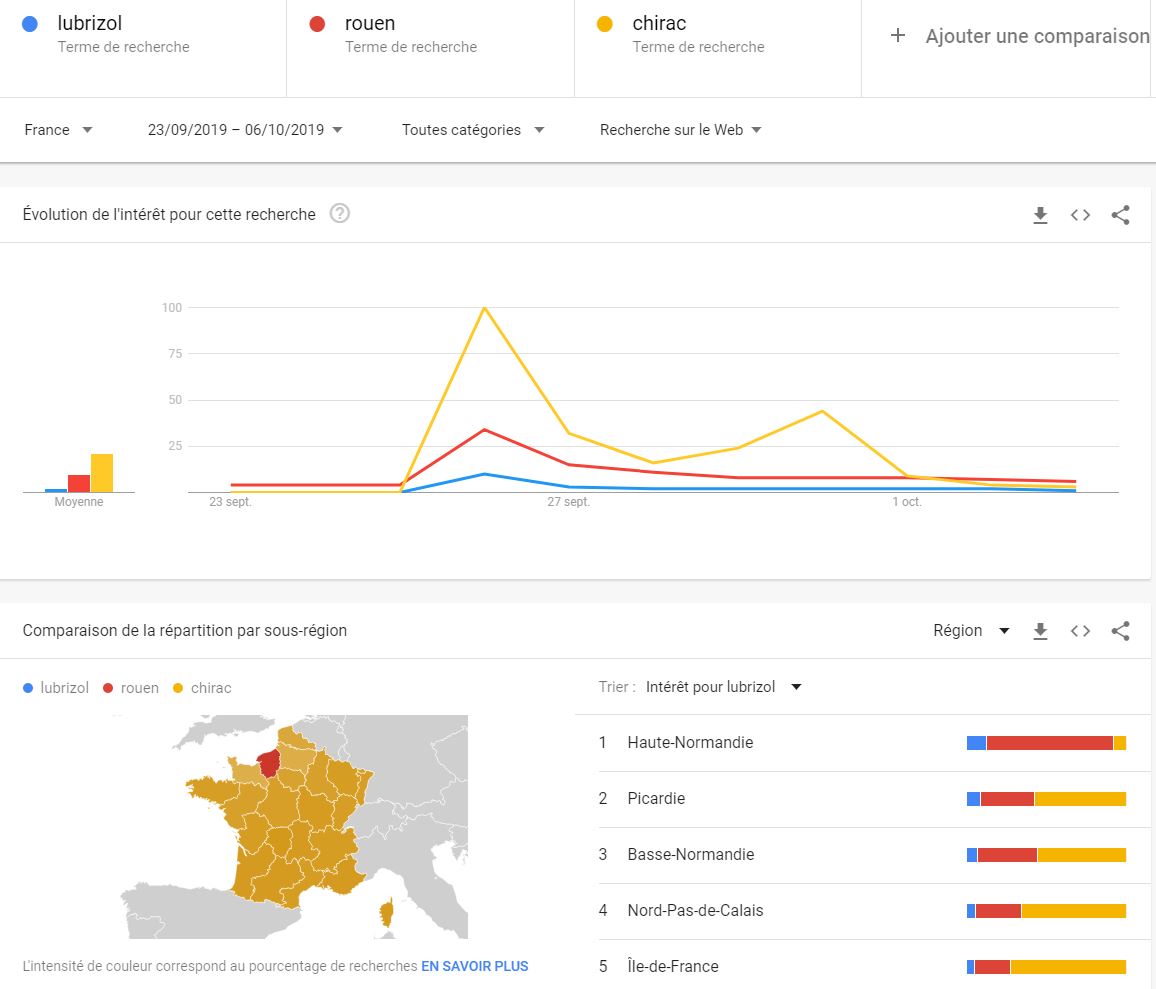Click embed code icon for interest chart

click(1080, 215)
